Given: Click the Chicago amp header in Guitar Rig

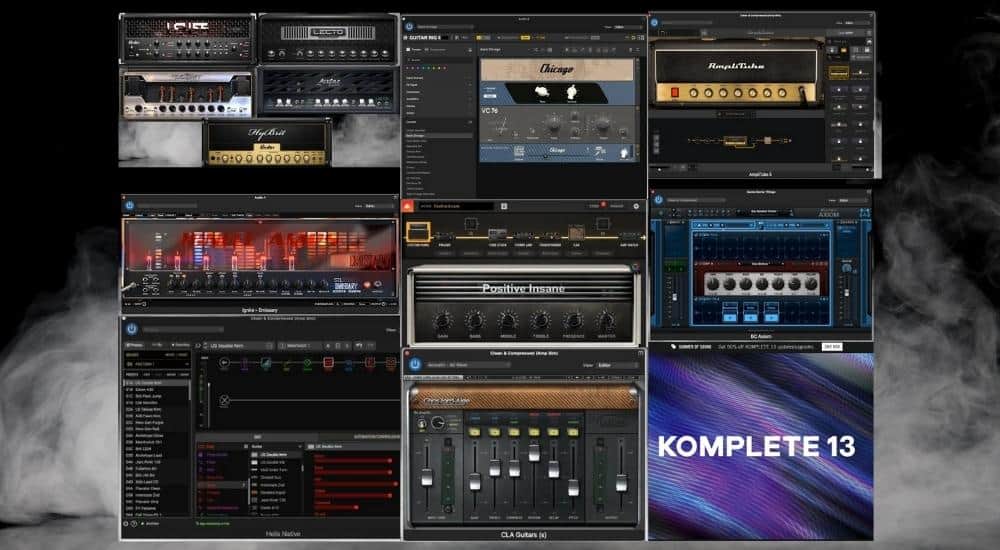Looking at the screenshot, I should point(557,69).
